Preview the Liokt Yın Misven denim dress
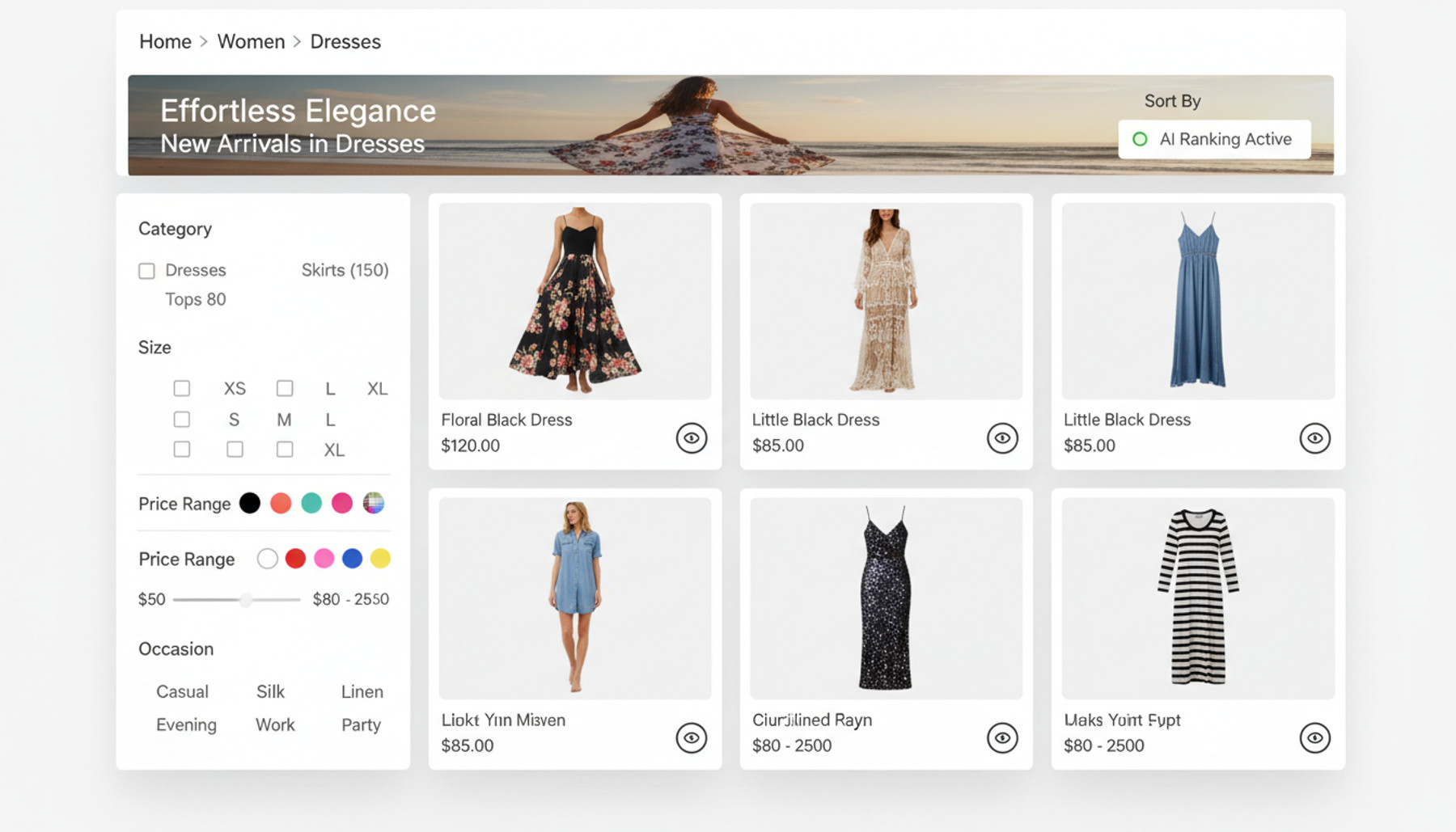1456x832 pixels. pos(691,737)
